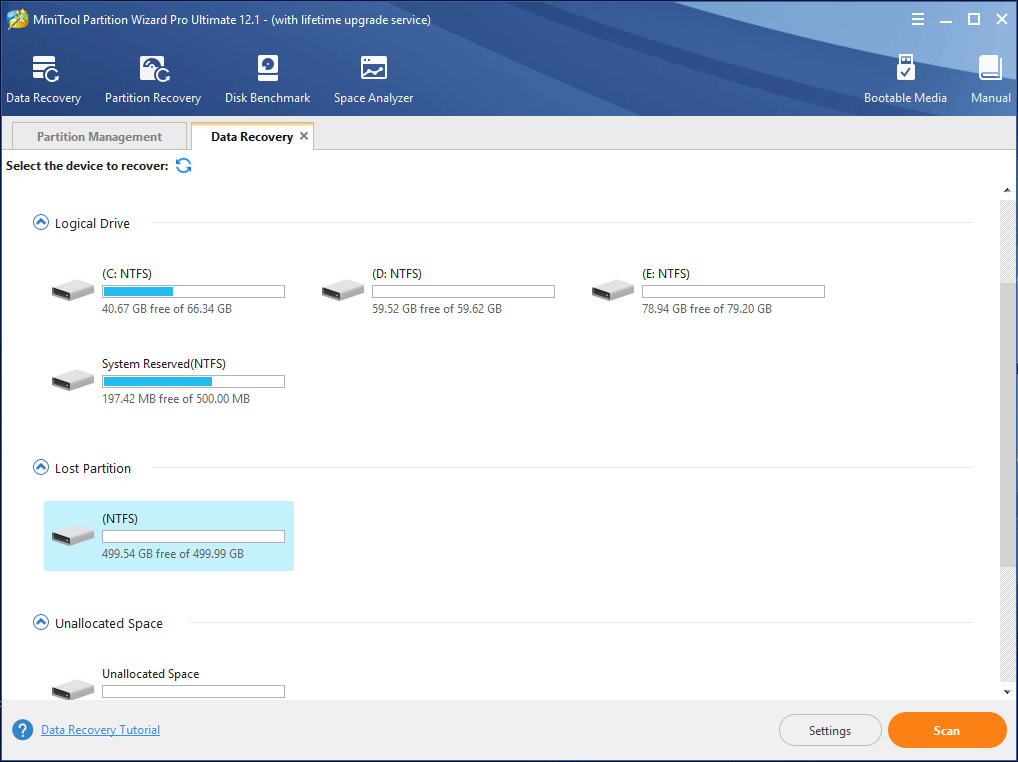Screen dimensions: 1018x762
Task: Click the scrollbar down arrow
Action: (x=1007, y=692)
